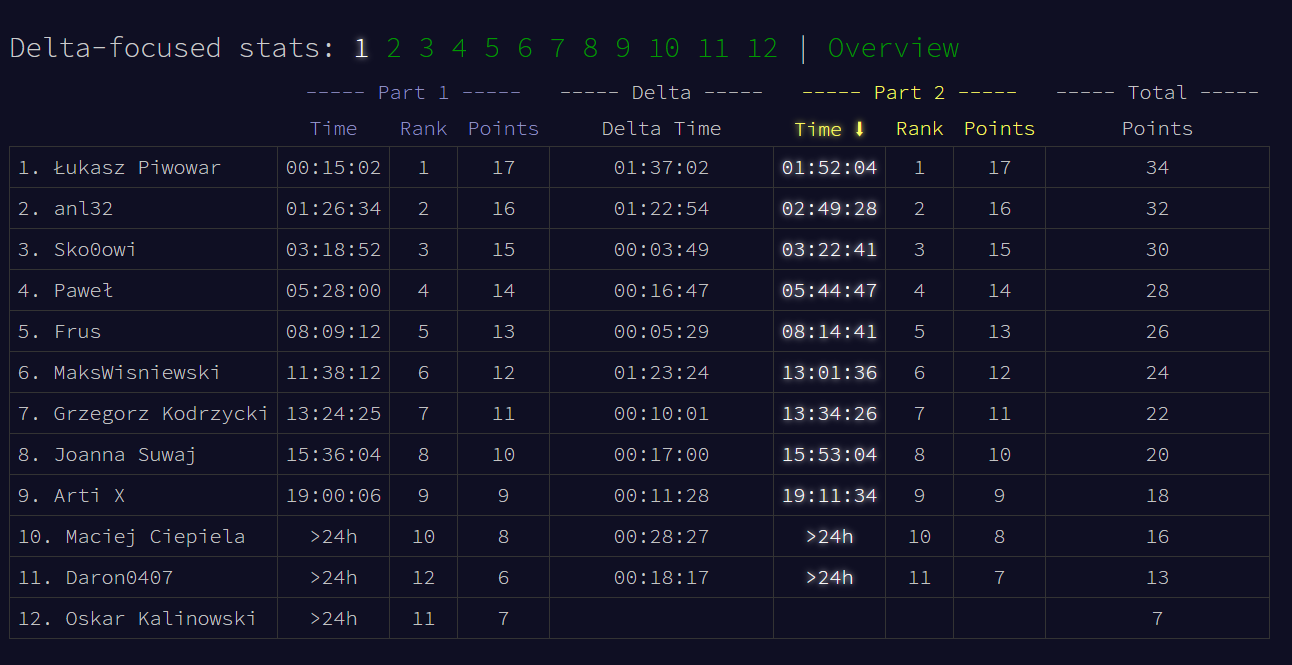The image size is (1292, 665).
Task: Click Sko0owi's delta time 00:03:49
Action: 661,250
